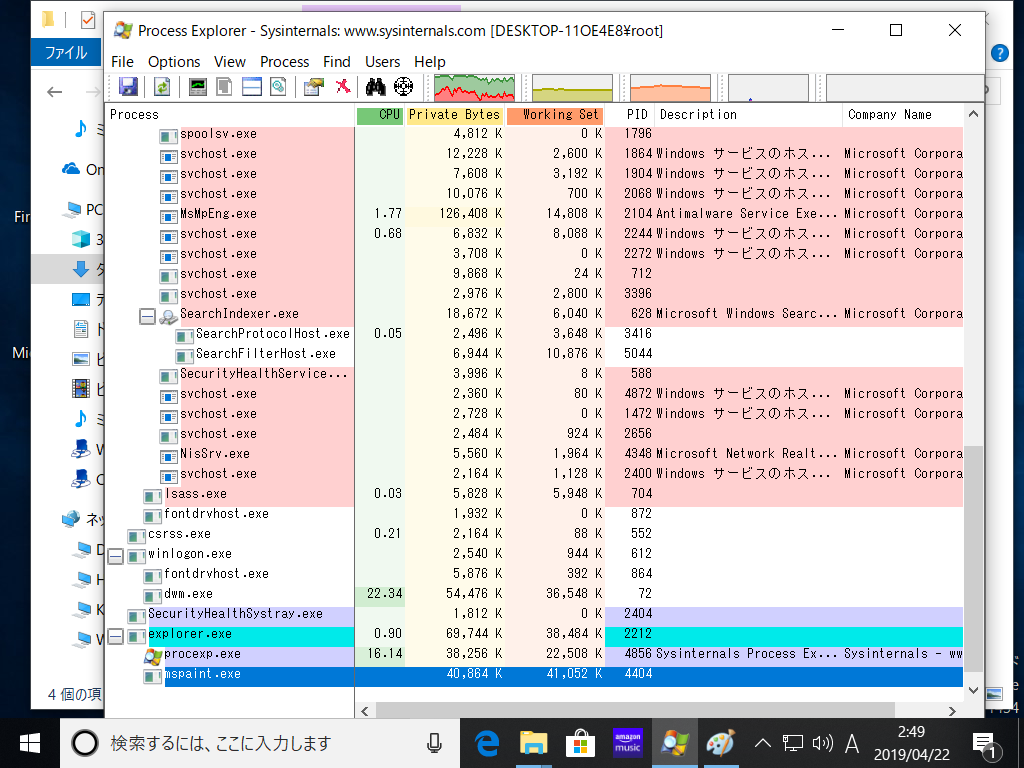
Task: Click the binoculars Find Handle or DLL icon
Action: point(376,86)
